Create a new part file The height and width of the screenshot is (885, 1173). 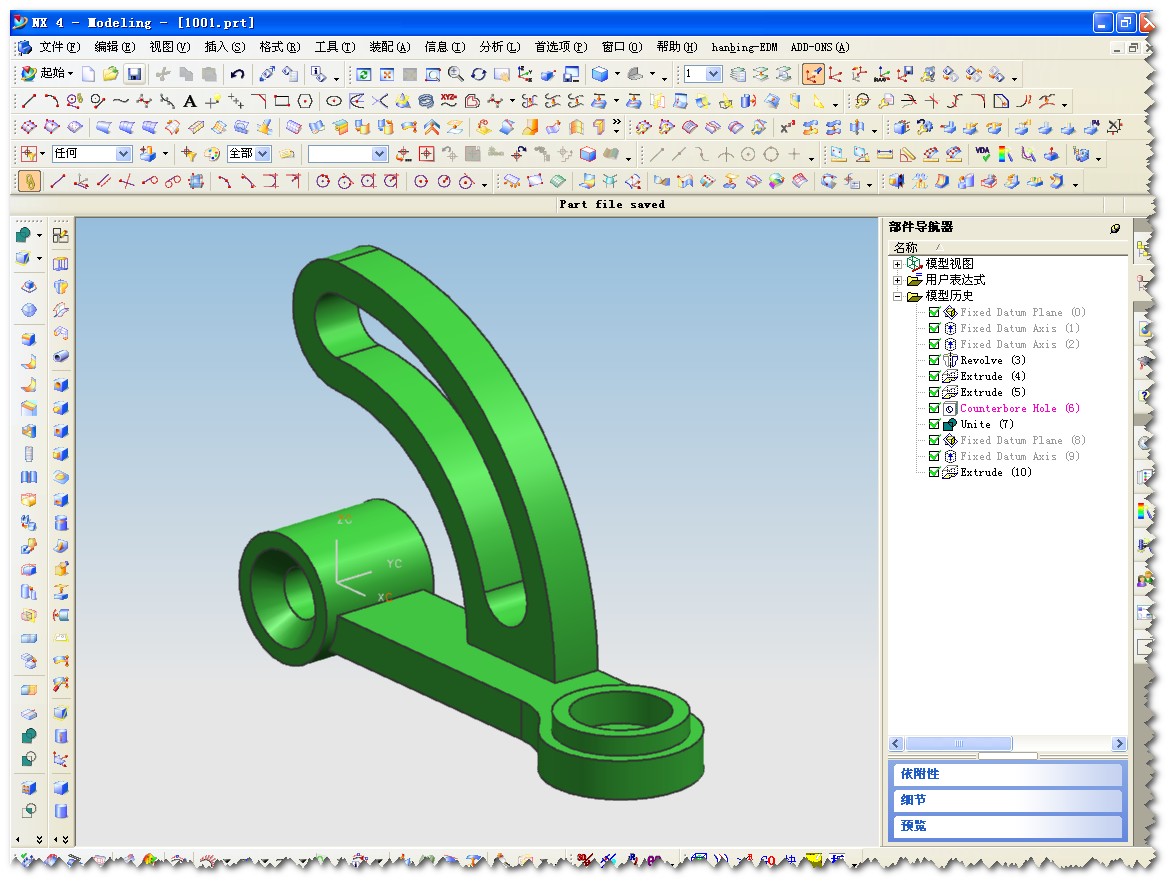coord(88,74)
